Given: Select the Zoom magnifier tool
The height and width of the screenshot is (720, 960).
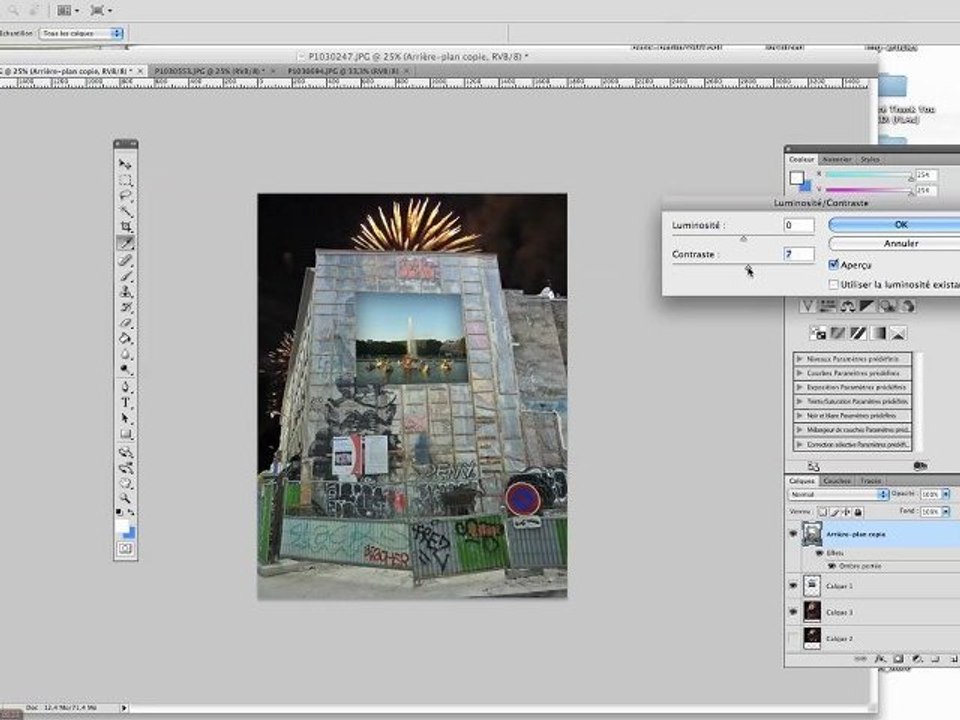Looking at the screenshot, I should 126,498.
